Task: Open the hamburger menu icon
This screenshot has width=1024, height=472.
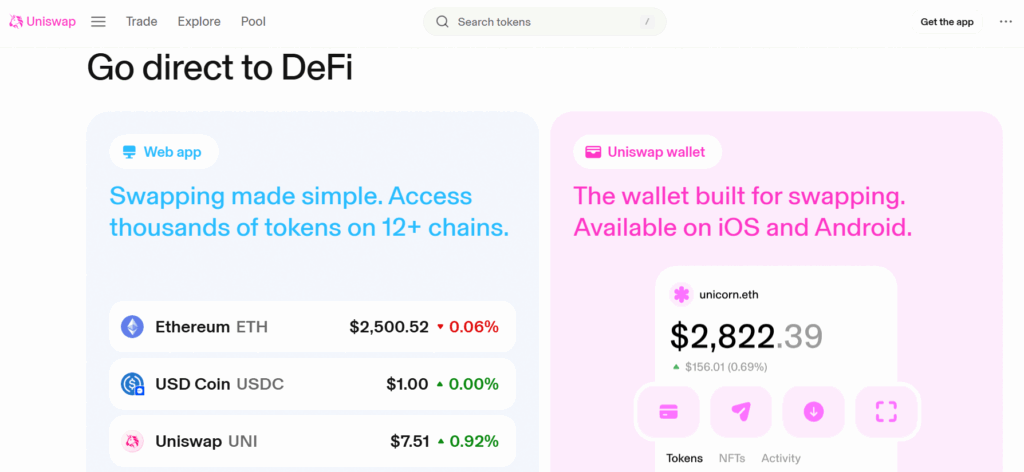Action: point(99,22)
